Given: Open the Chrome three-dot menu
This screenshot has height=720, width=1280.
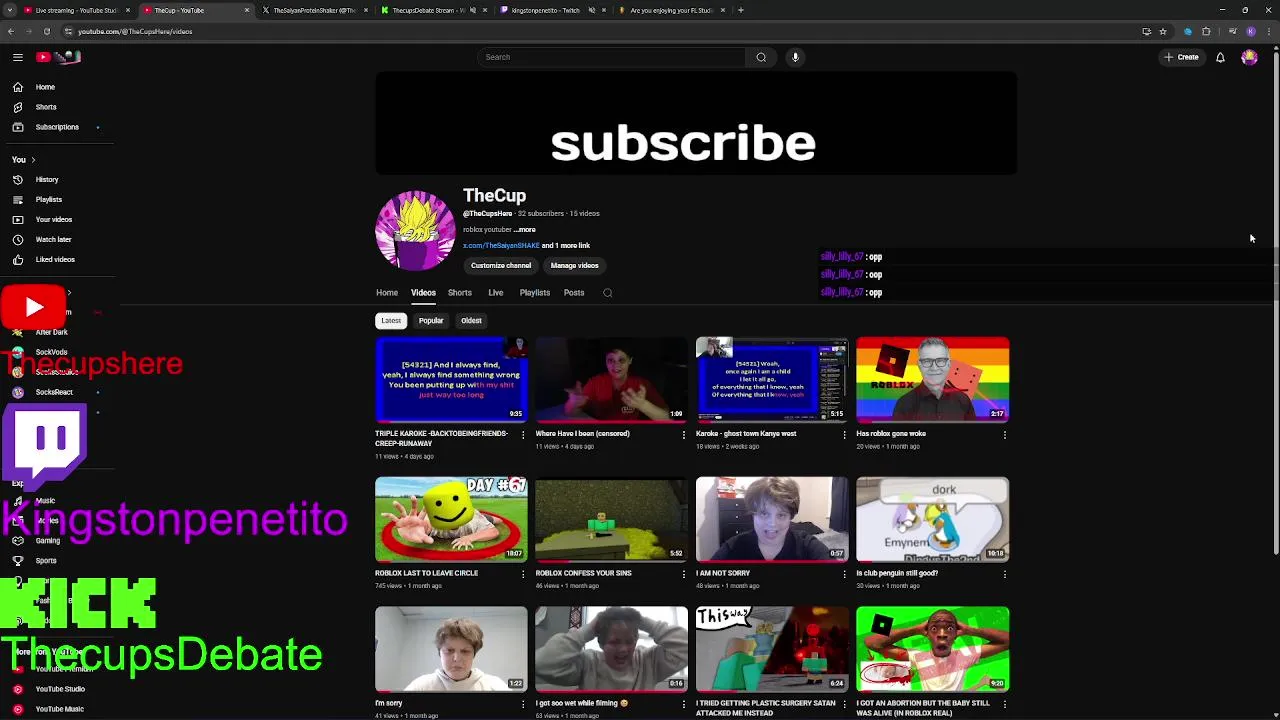Looking at the screenshot, I should 1269,31.
